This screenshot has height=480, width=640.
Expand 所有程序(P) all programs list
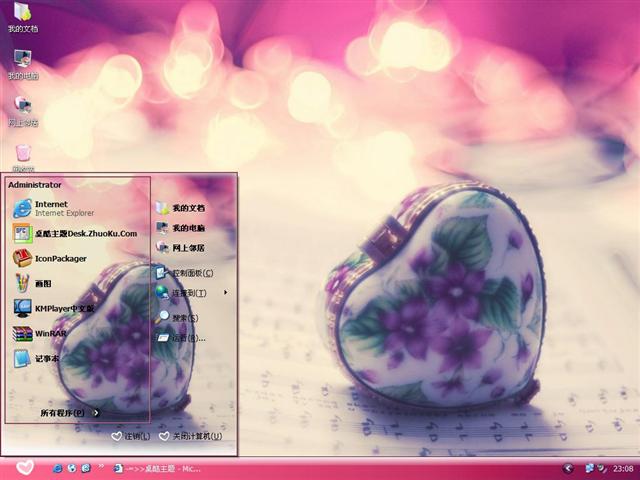70,413
